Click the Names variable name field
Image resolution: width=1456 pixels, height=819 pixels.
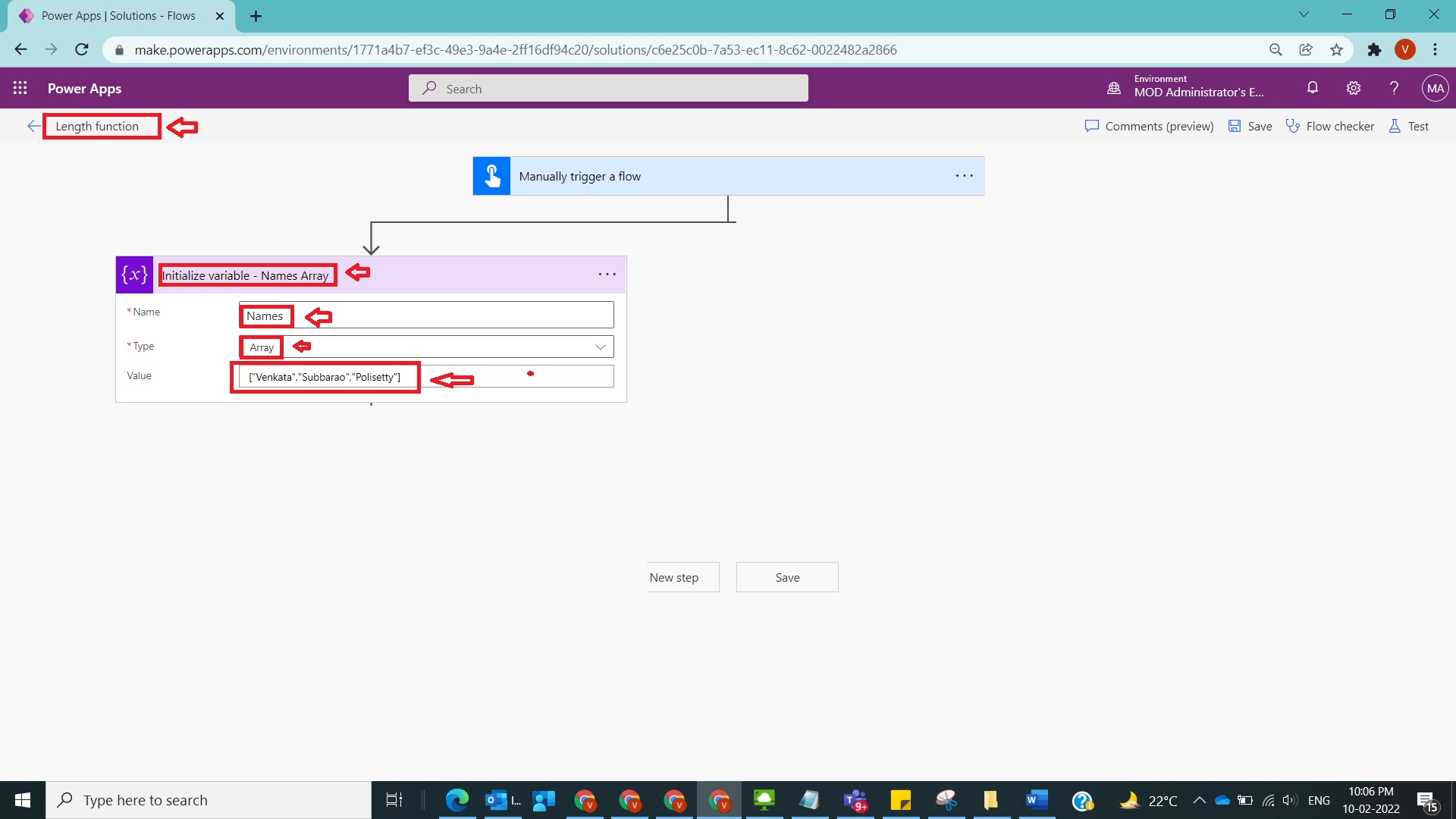(x=265, y=315)
